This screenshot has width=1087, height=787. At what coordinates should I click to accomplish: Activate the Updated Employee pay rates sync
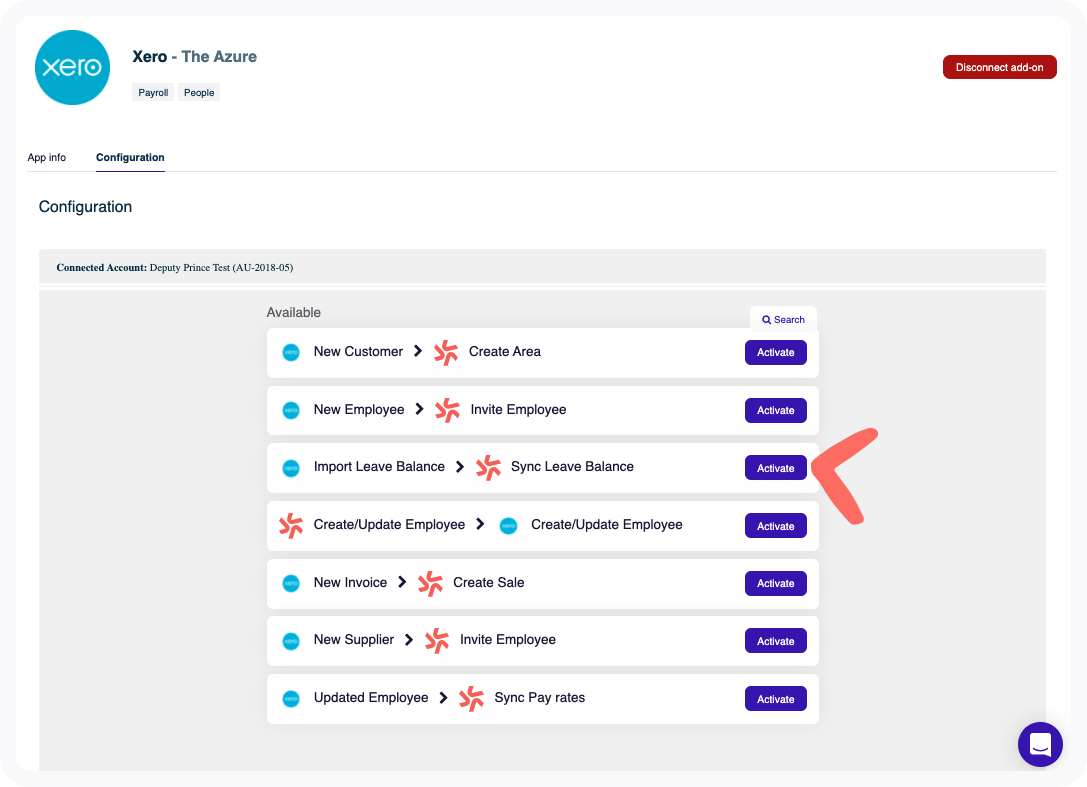pos(775,699)
